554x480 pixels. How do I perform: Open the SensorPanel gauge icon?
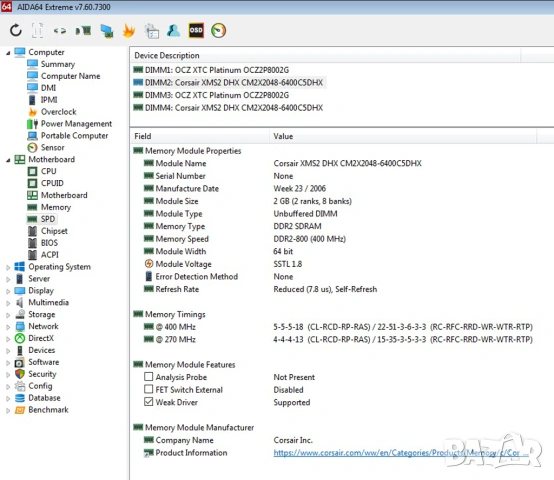coord(218,30)
